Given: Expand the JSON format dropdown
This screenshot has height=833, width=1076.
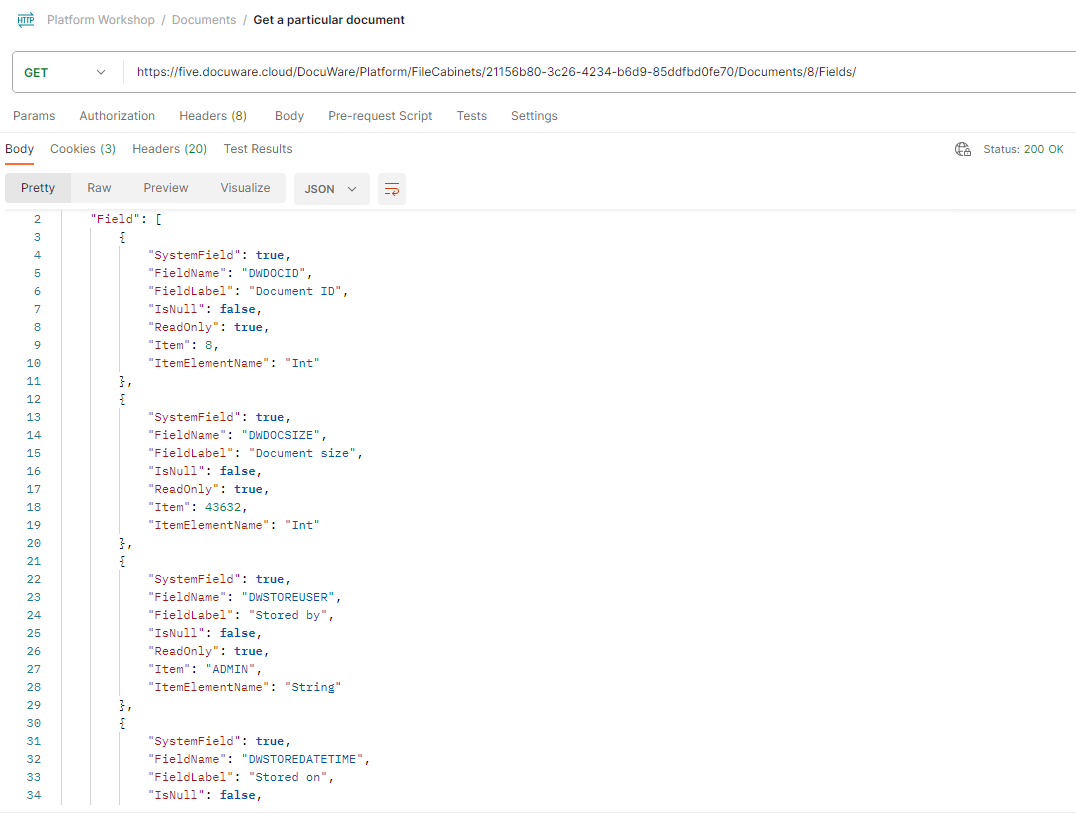Looking at the screenshot, I should pos(331,189).
